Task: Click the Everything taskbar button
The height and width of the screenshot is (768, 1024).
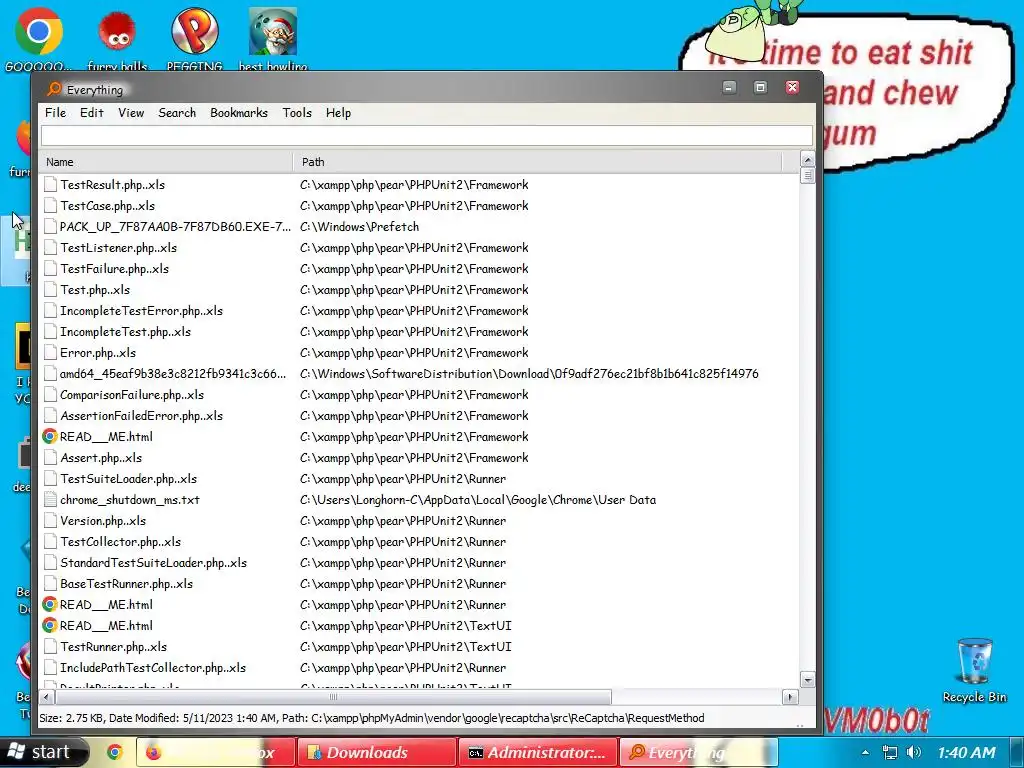Action: [699, 752]
